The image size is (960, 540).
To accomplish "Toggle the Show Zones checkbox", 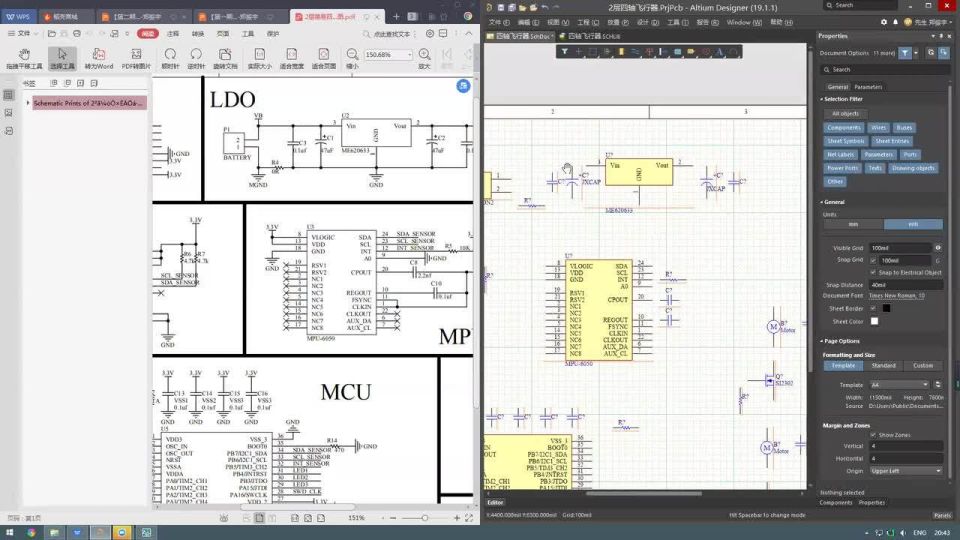I will 873,435.
